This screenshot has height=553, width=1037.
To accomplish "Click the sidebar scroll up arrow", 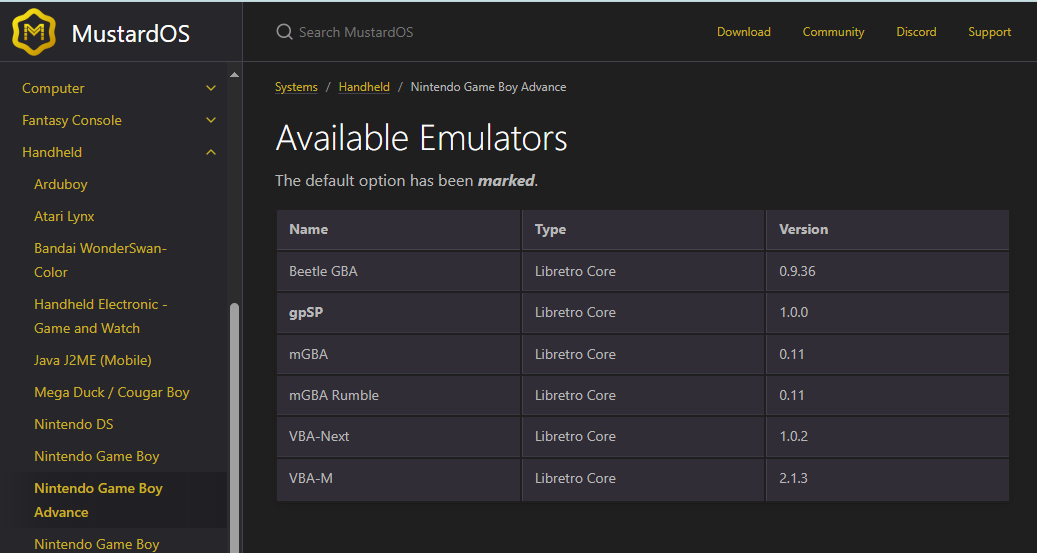I will pyautogui.click(x=234, y=75).
